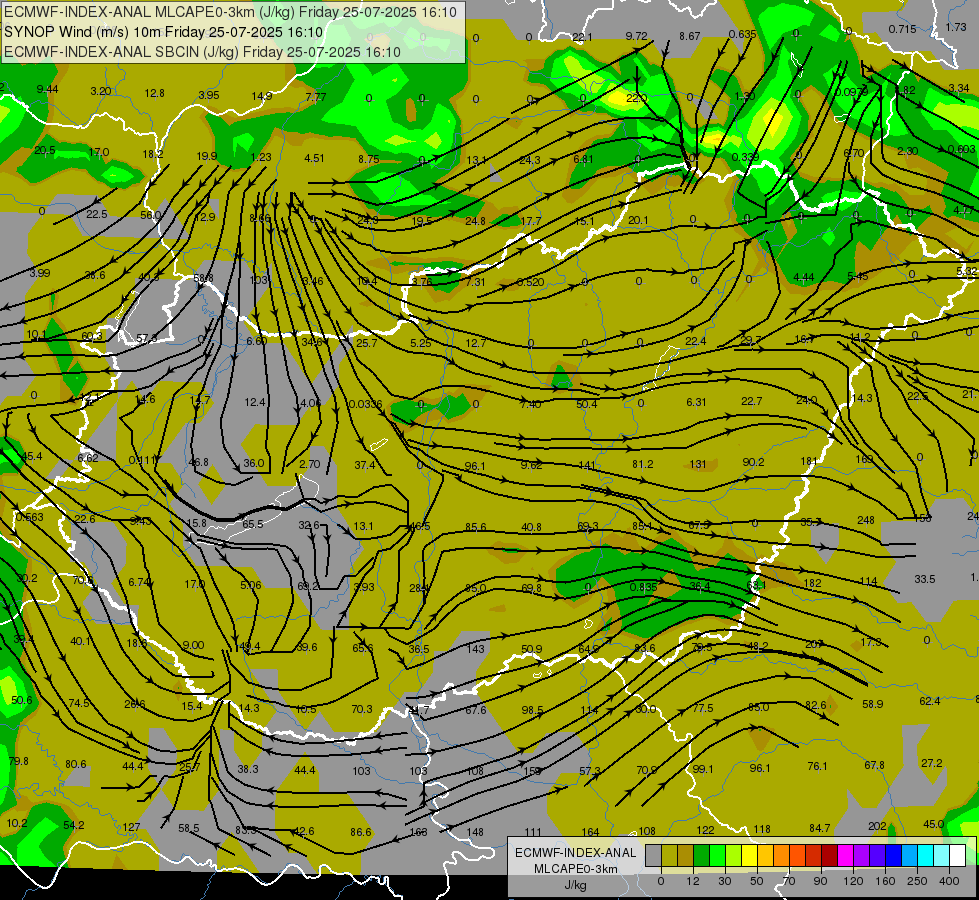Click the legend label 'MLCAPE0-3km'
The image size is (979, 900).
pyautogui.click(x=576, y=869)
